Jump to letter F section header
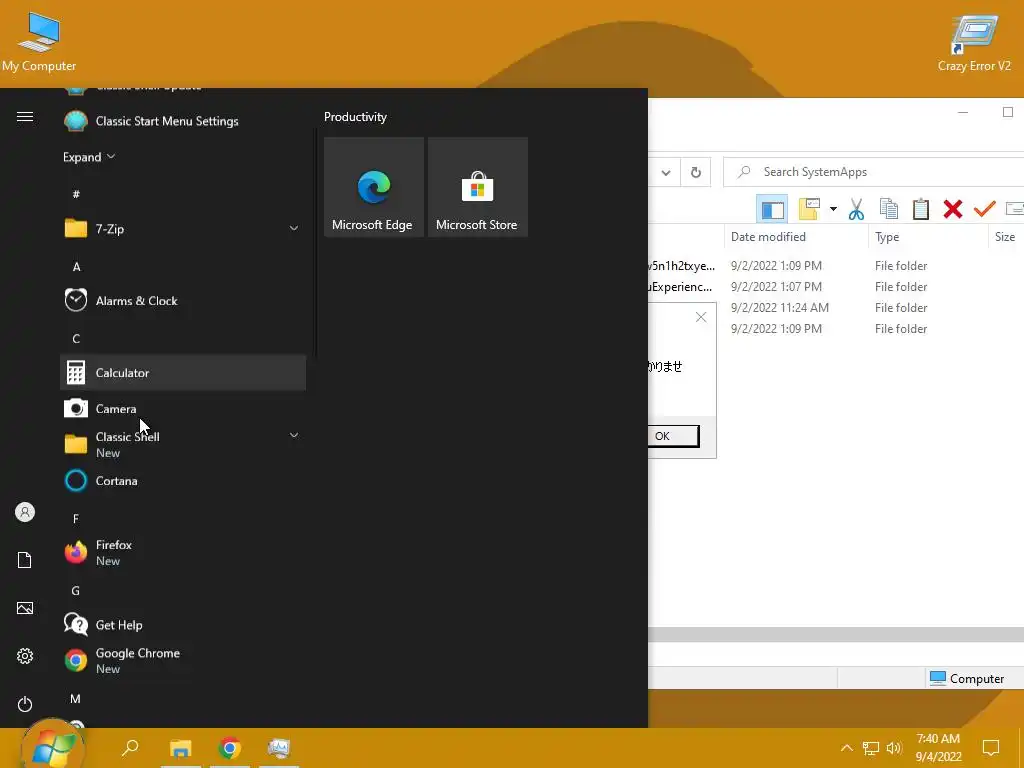This screenshot has width=1024, height=768. (x=76, y=519)
